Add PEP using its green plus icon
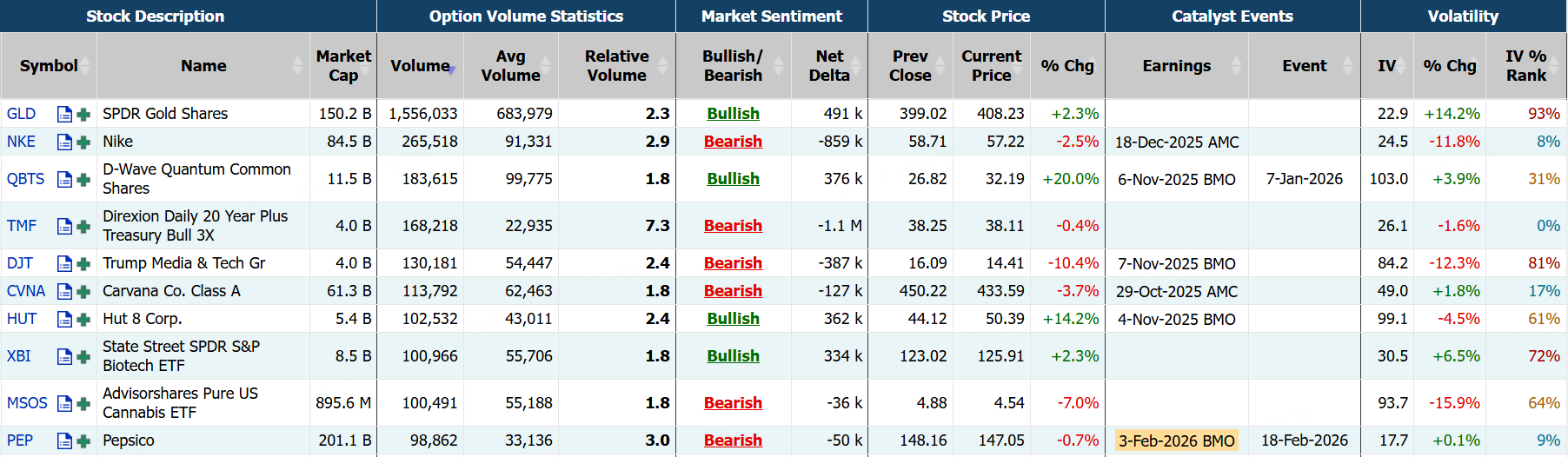This screenshot has height=457, width=1568. (x=83, y=441)
